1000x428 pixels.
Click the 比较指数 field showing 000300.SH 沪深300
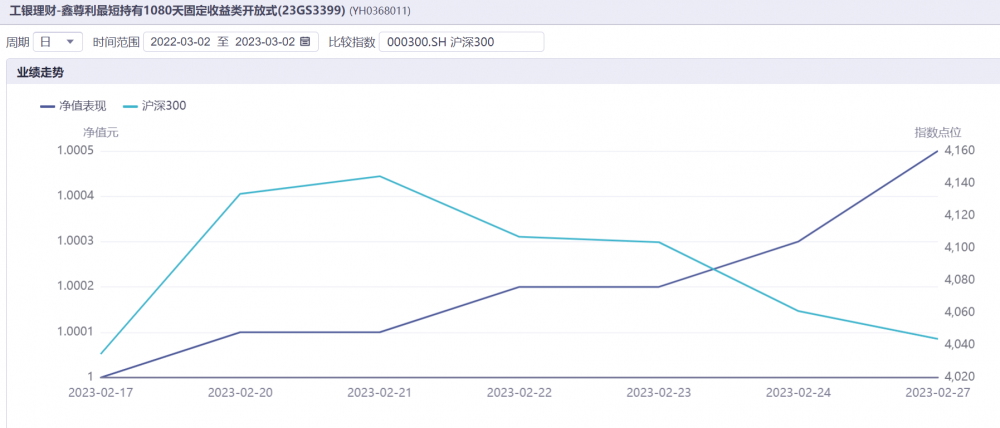461,42
